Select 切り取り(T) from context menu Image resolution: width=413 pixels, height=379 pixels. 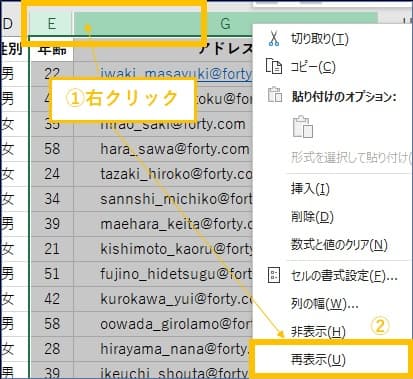tap(320, 39)
